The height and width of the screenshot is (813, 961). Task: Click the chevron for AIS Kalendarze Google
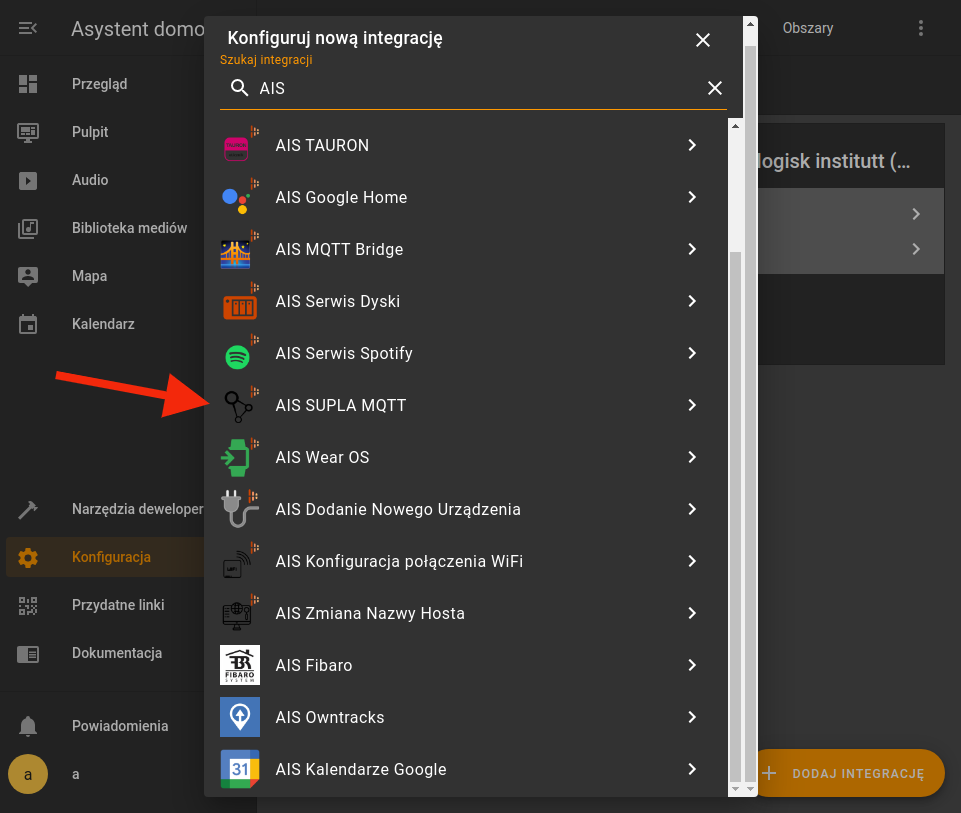(692, 770)
